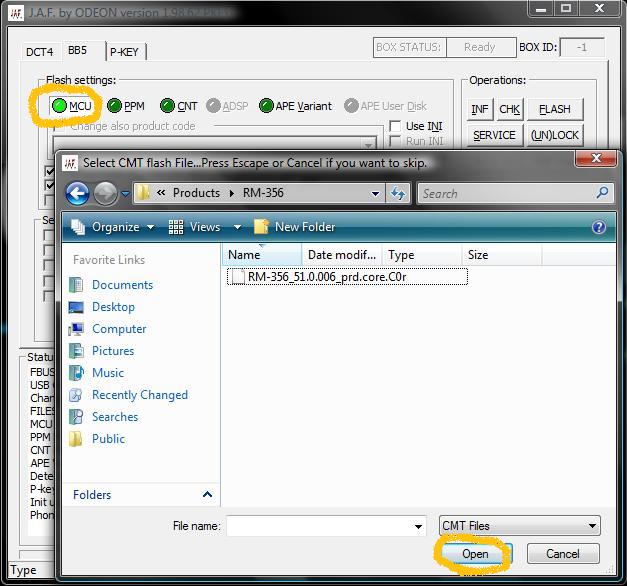
Task: Expand the Views dropdown arrow
Action: coord(238,227)
